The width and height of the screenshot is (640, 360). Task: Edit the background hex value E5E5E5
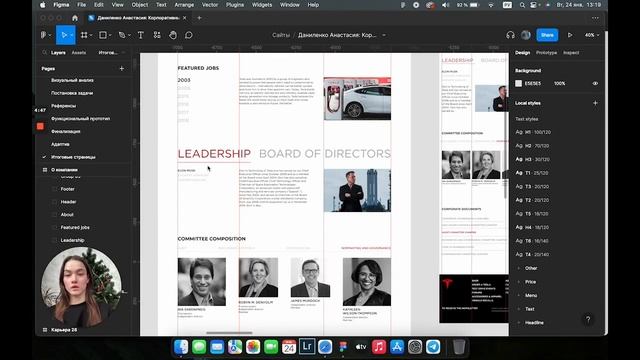533,83
